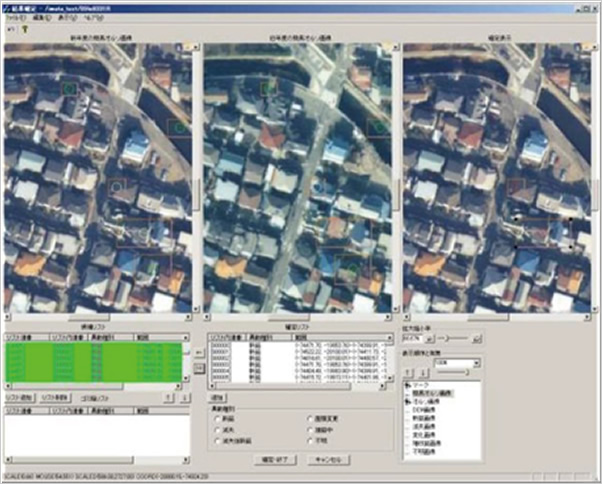The width and height of the screenshot is (602, 484).
Task: Open the ファイル menu
Action: [x=15, y=18]
